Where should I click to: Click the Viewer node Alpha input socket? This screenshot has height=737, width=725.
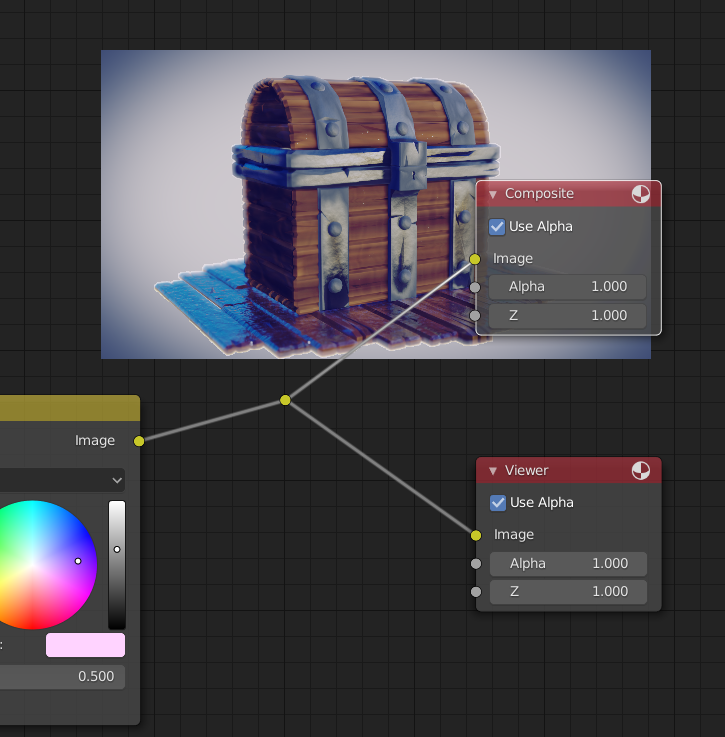click(476, 564)
